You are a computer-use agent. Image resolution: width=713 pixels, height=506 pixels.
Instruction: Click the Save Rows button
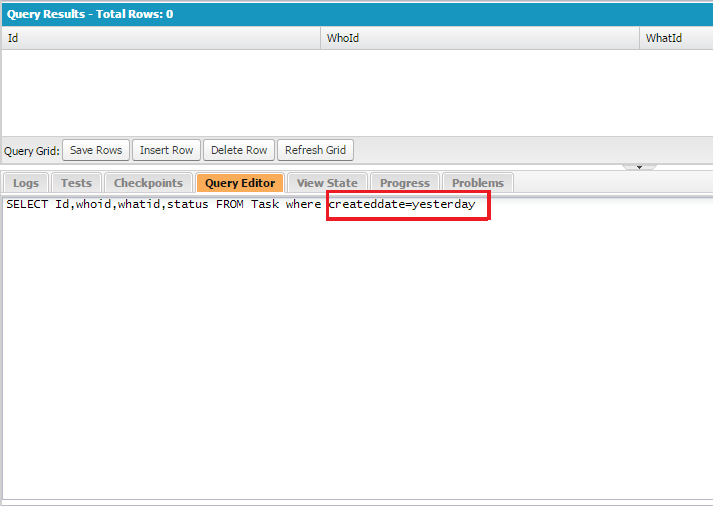(96, 150)
